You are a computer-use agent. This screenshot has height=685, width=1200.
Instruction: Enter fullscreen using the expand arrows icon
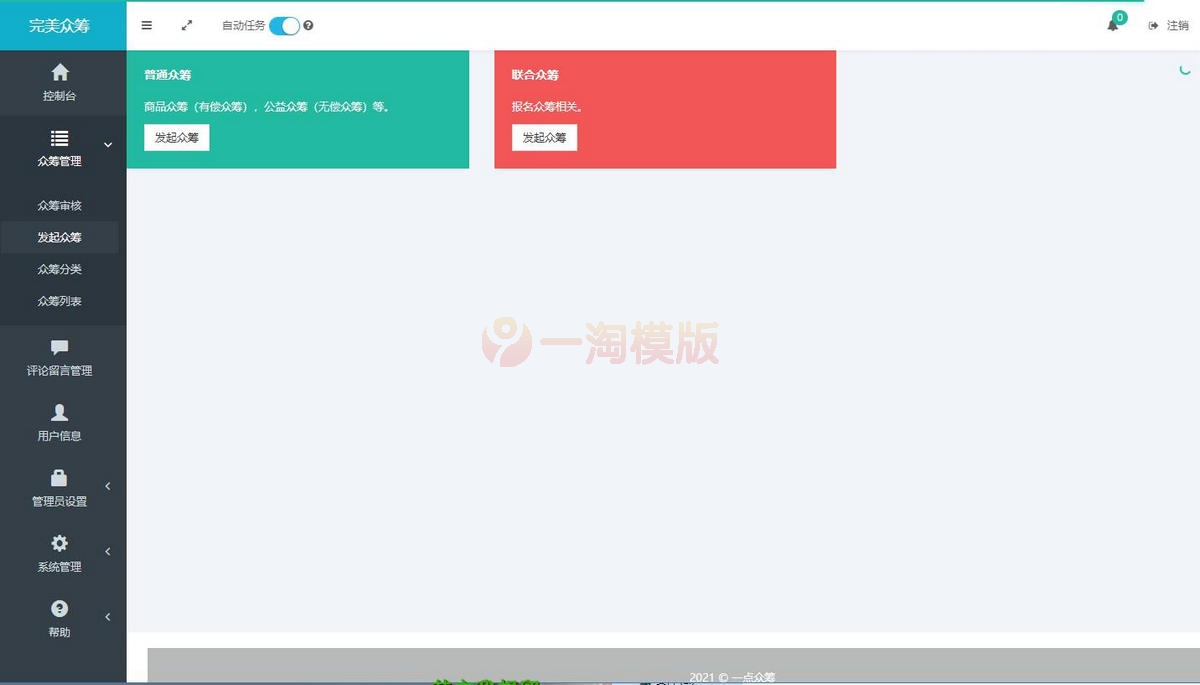pyautogui.click(x=187, y=25)
